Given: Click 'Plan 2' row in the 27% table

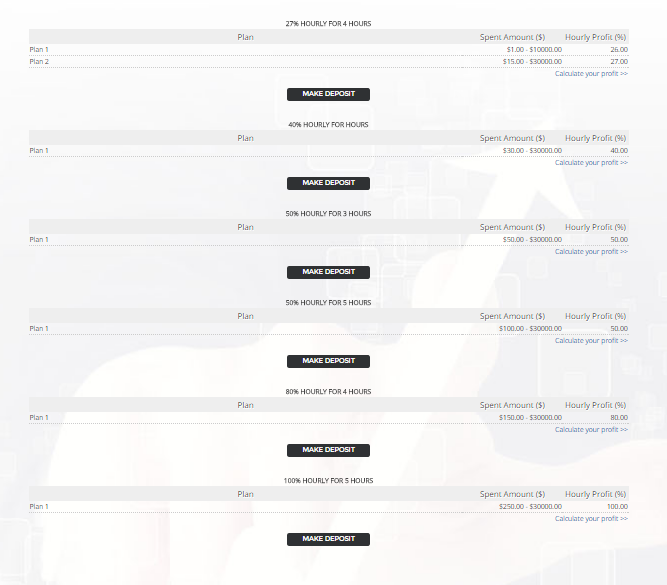Looking at the screenshot, I should coord(328,61).
